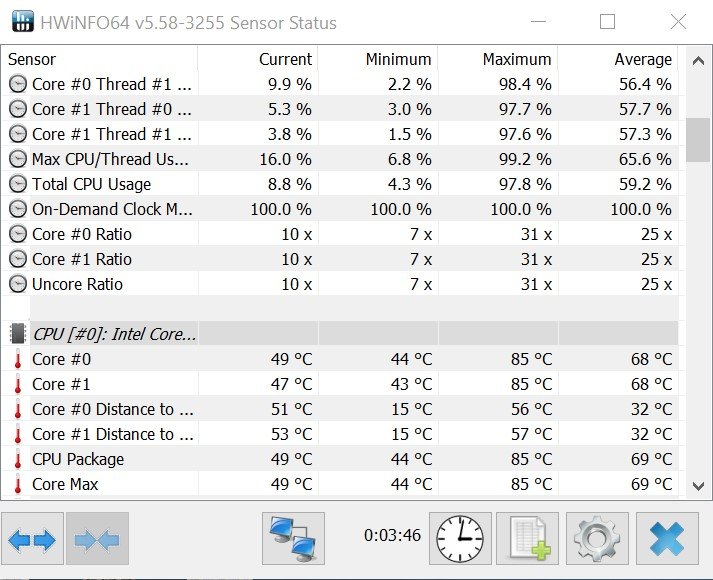The height and width of the screenshot is (580, 713).
Task: Click the clock icon beside On-Demand Clock M...
Action: pyautogui.click(x=18, y=209)
